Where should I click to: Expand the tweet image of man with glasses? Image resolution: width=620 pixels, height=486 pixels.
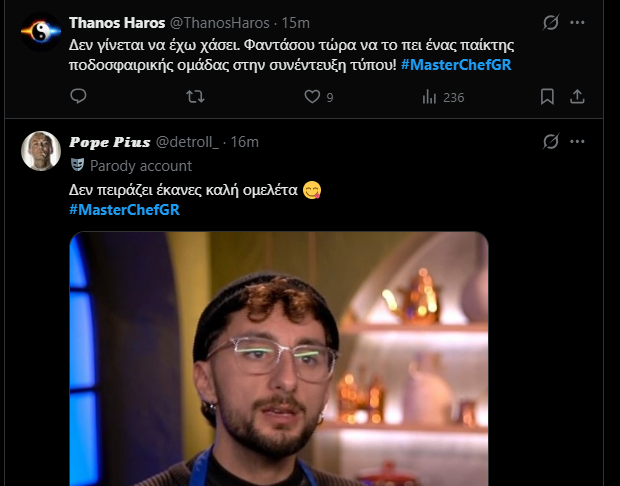point(279,360)
